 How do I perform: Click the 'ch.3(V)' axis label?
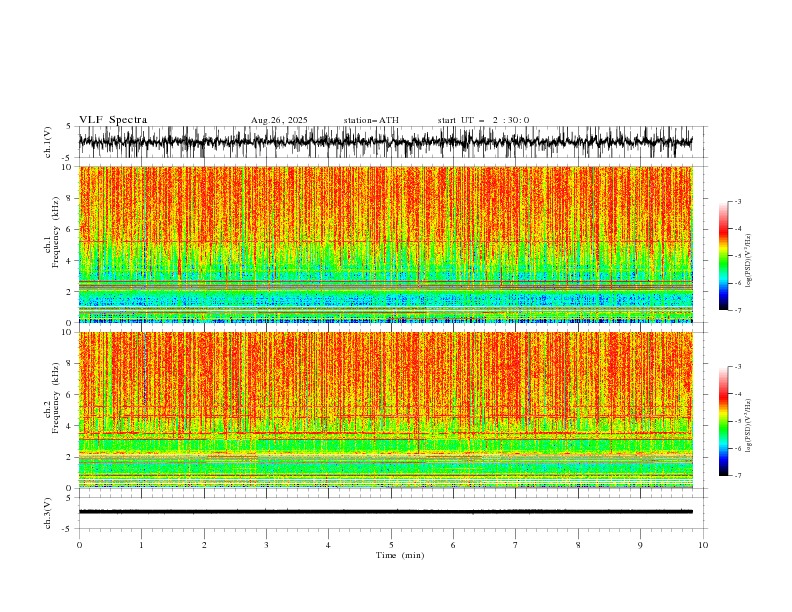point(48,513)
